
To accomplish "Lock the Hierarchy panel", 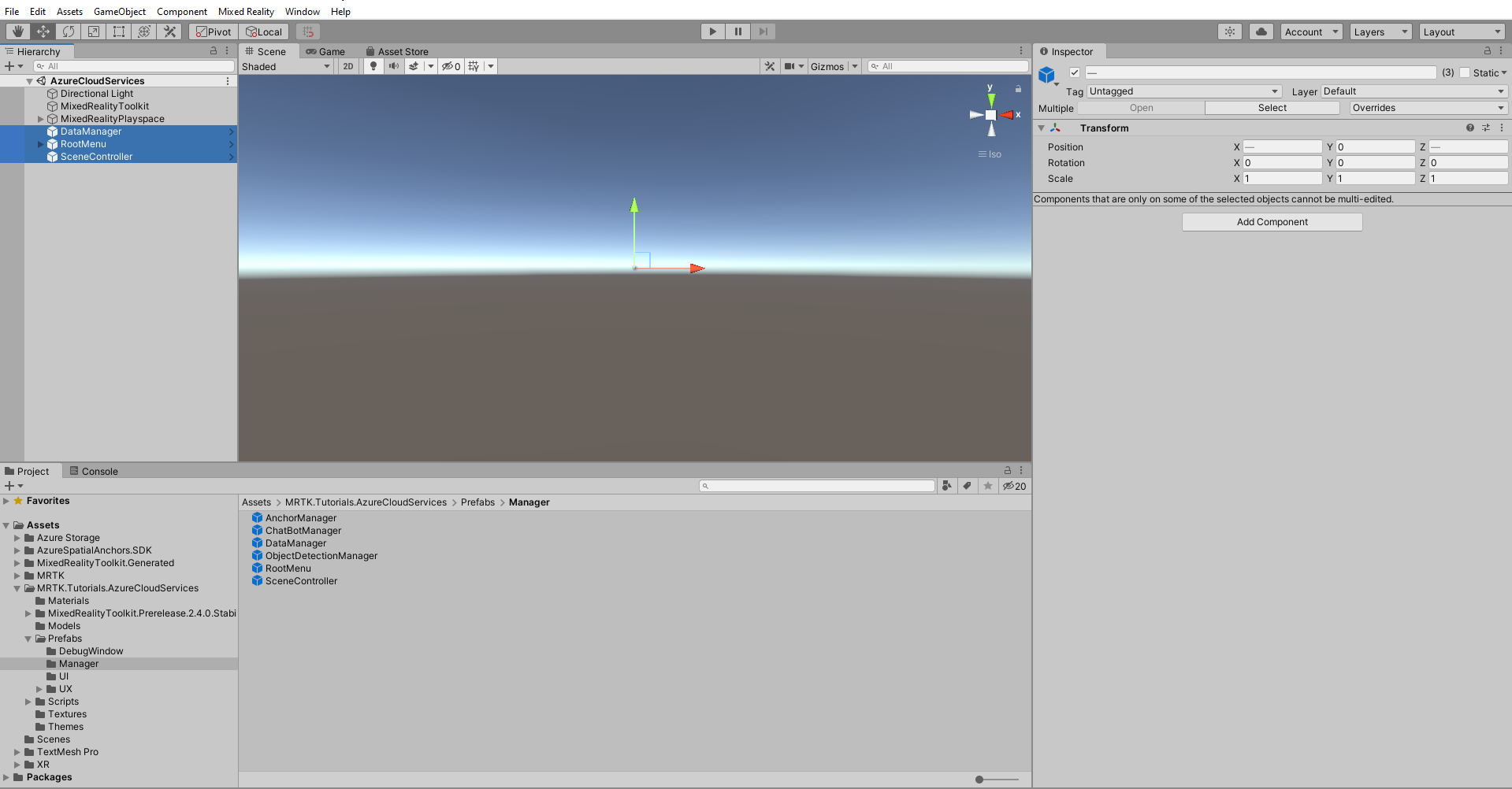I will tap(214, 50).
